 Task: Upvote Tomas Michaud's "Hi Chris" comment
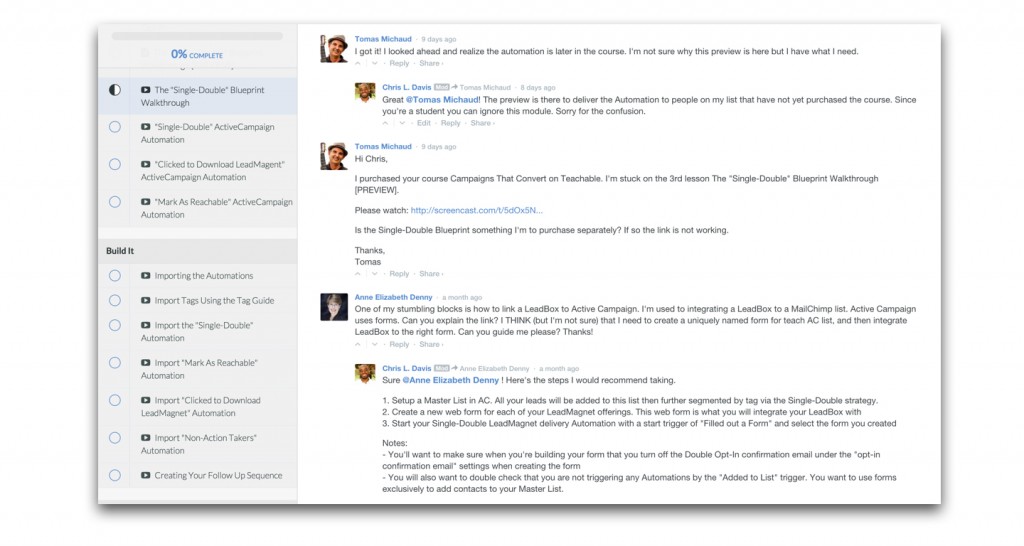(x=358, y=274)
